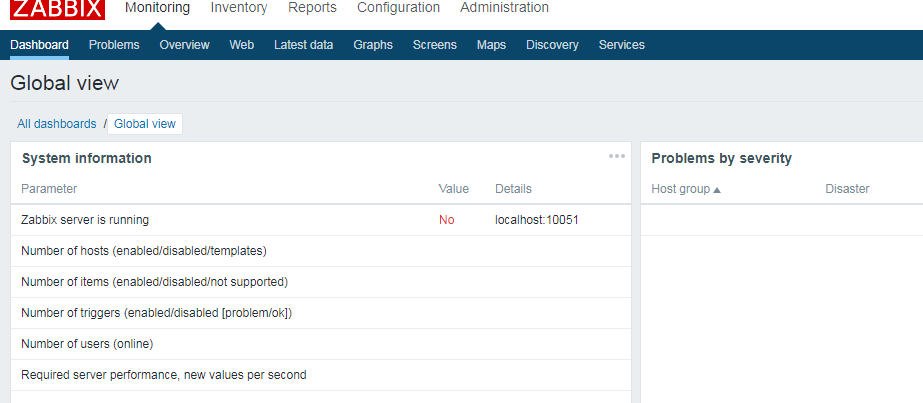Open the Maps tab

click(x=492, y=45)
